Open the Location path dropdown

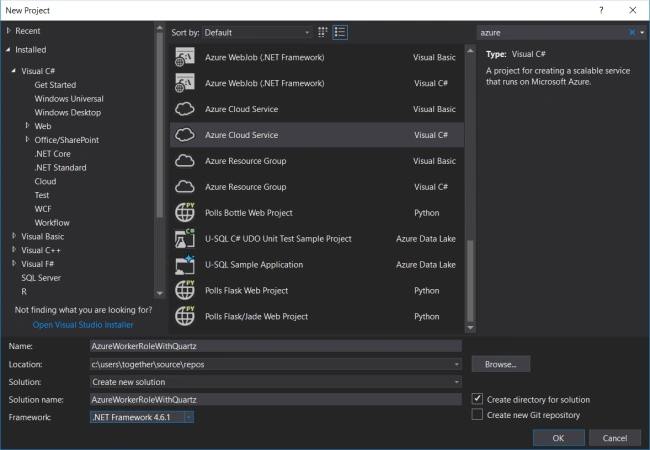[x=456, y=365]
